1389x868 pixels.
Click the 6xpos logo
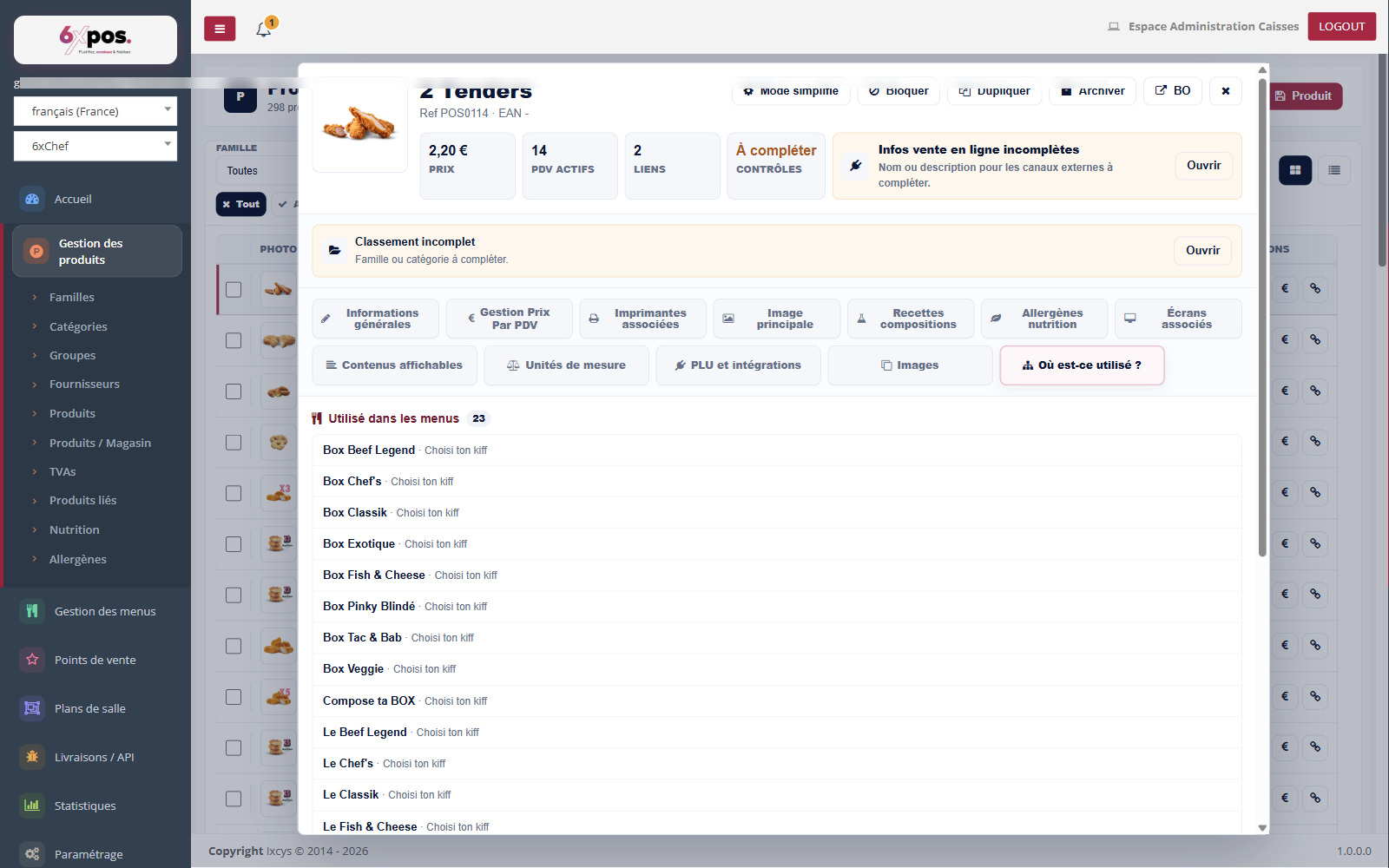(95, 39)
